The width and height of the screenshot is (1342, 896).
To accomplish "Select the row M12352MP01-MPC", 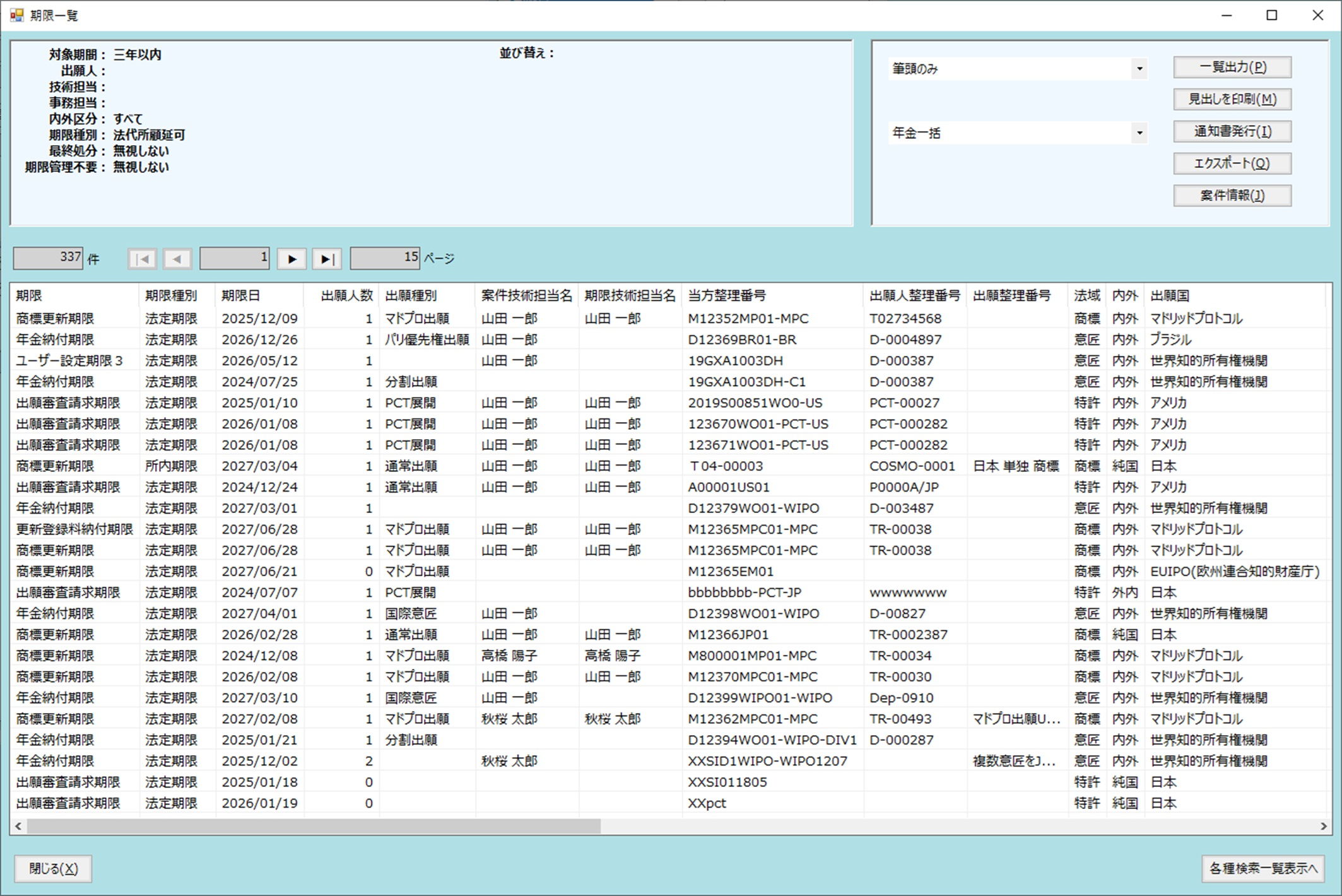I will pyautogui.click(x=669, y=319).
